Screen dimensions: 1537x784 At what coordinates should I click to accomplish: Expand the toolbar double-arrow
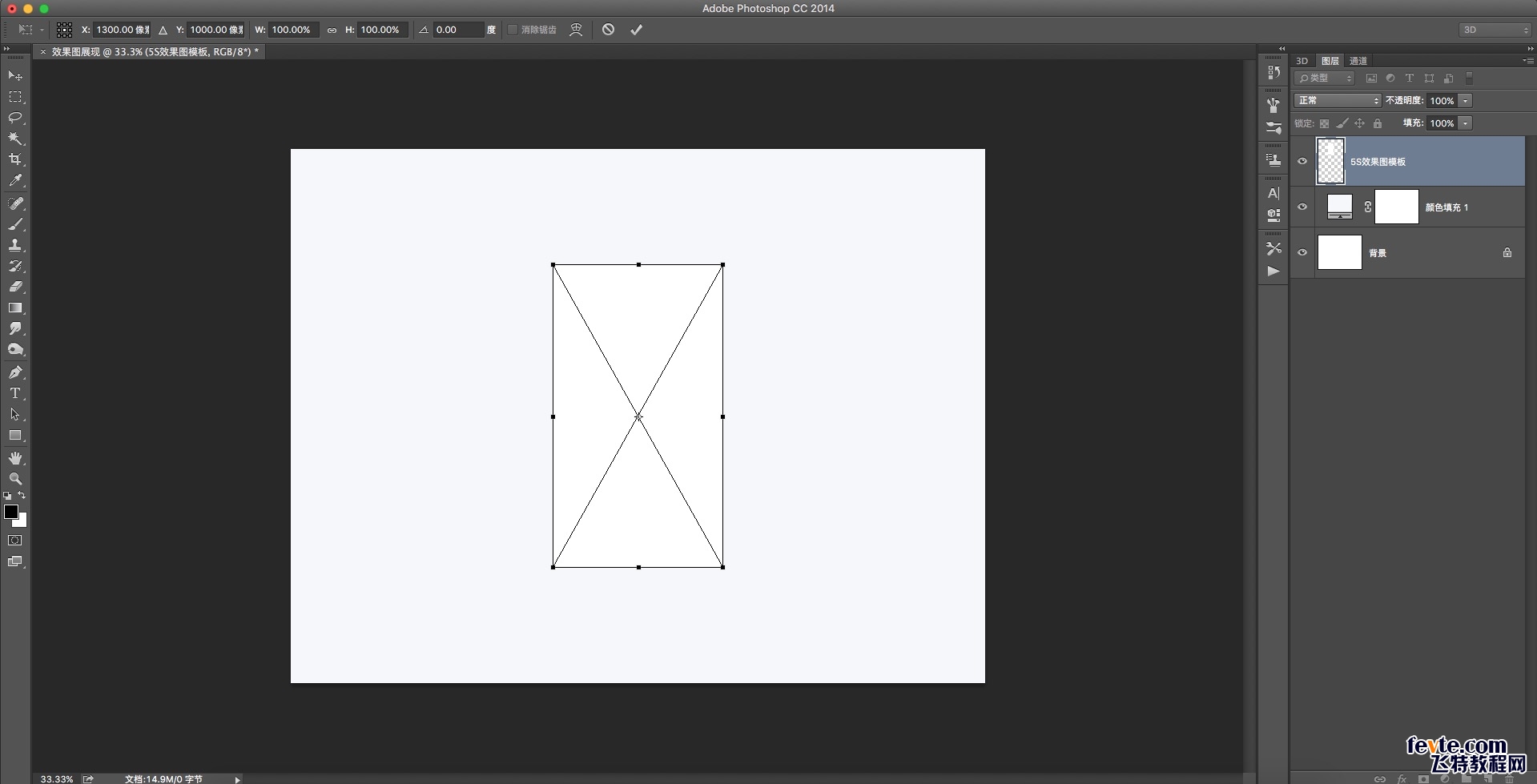(x=7, y=49)
